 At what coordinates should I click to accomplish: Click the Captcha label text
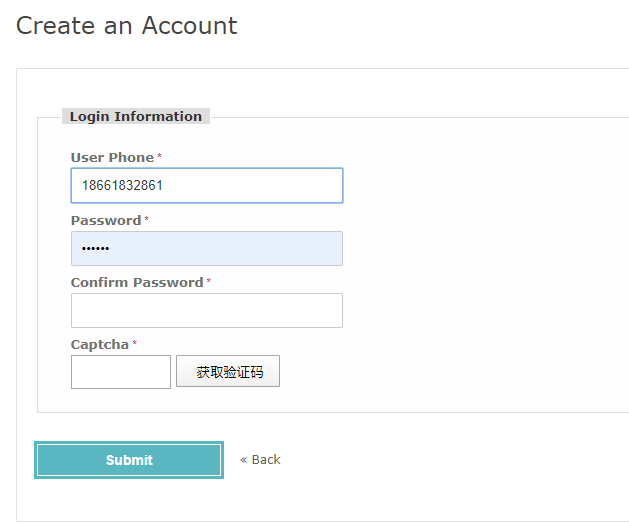[x=99, y=345]
